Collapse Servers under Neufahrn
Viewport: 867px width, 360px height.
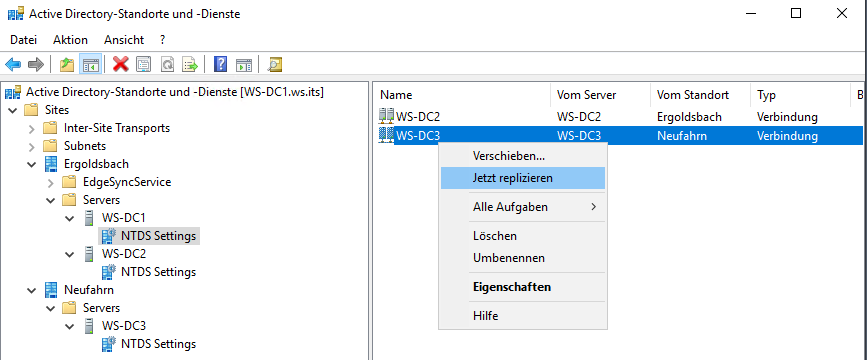pyautogui.click(x=51, y=308)
